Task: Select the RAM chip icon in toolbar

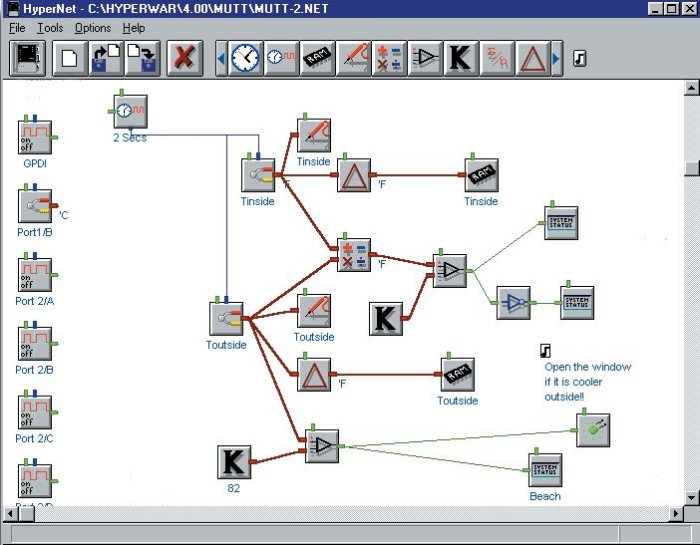Action: click(x=318, y=58)
